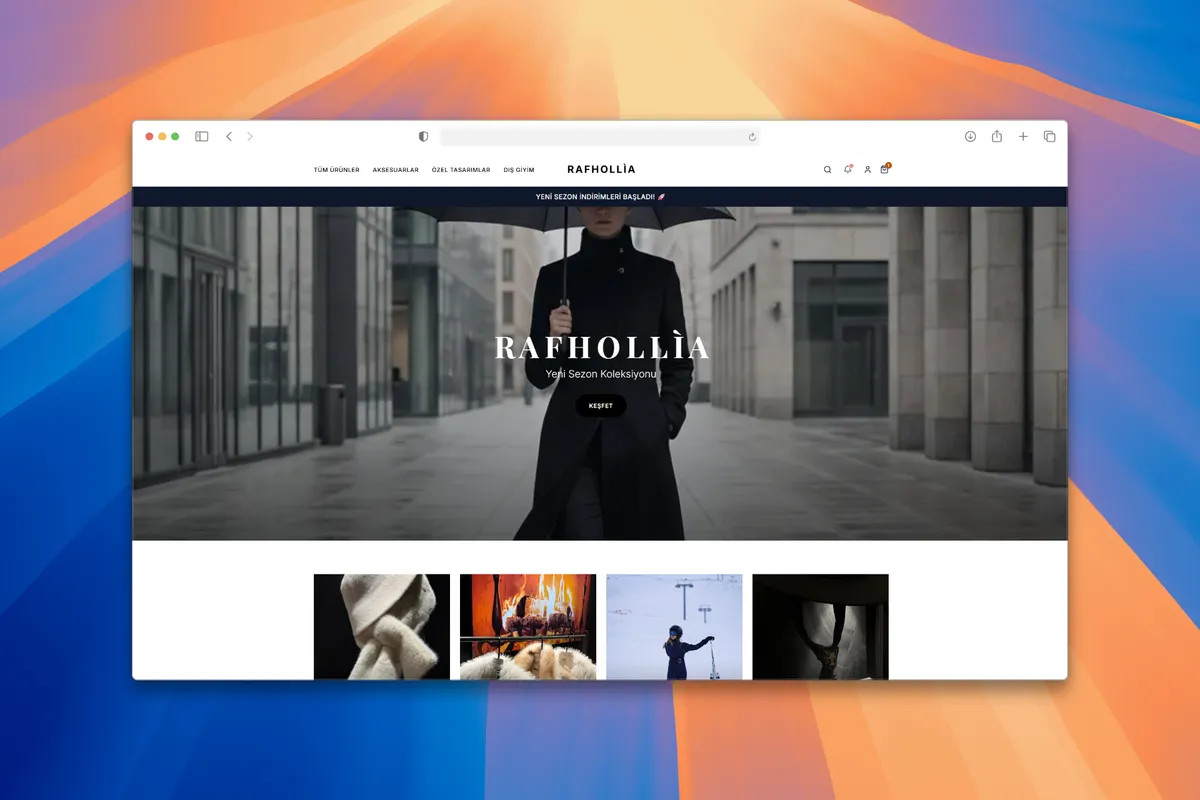
Task: Show the tab overview
Action: point(1049,137)
